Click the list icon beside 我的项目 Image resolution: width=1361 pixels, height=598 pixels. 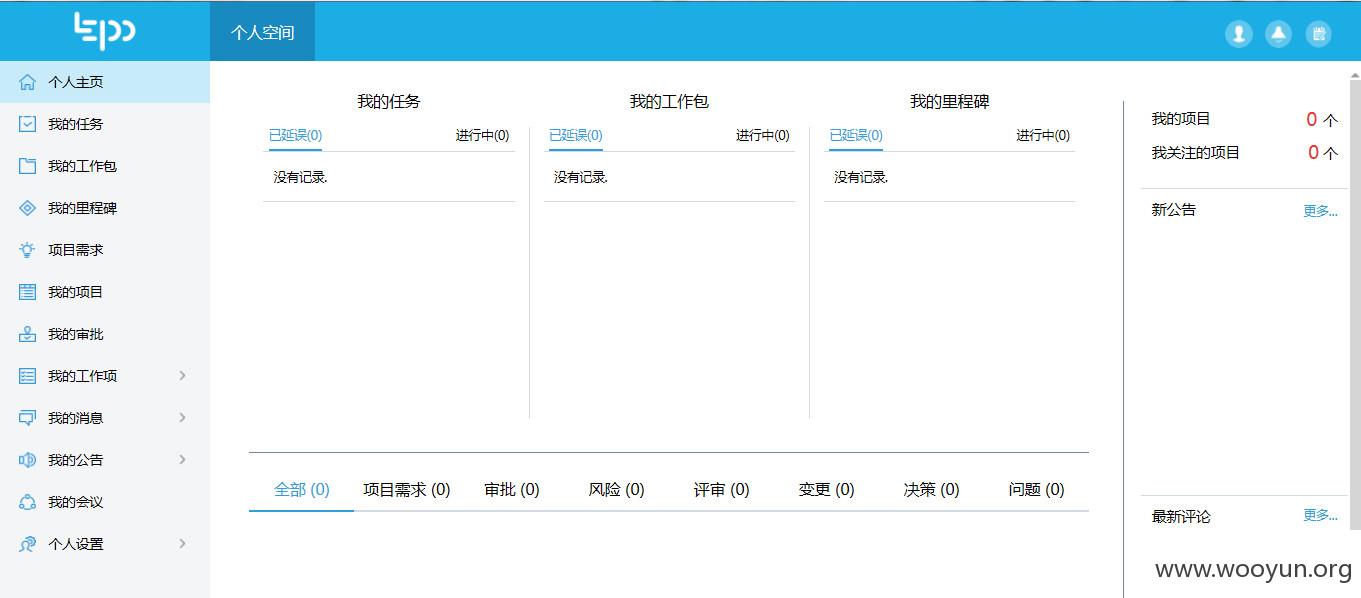pos(28,292)
